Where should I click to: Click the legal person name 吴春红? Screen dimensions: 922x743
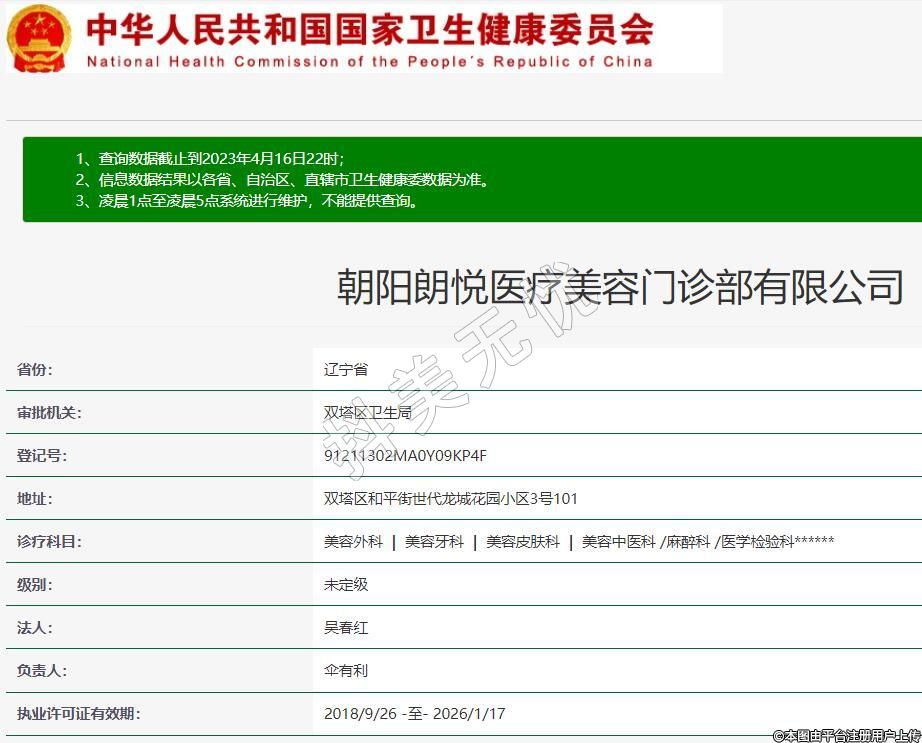coord(346,628)
